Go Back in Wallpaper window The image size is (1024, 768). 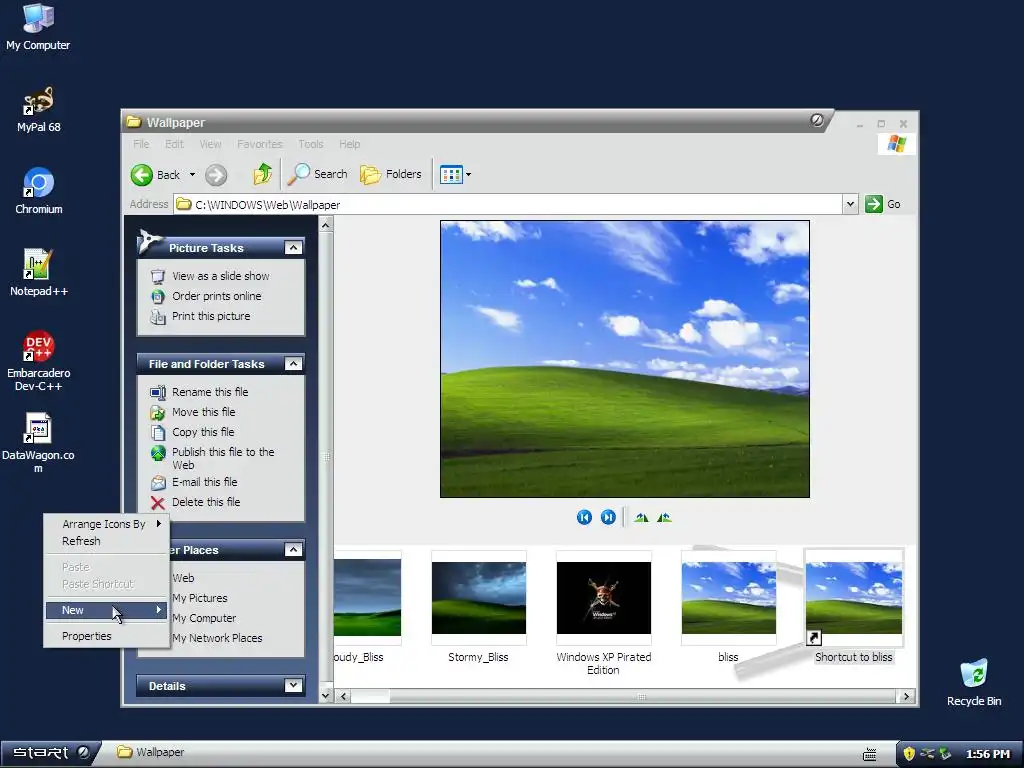click(x=155, y=174)
